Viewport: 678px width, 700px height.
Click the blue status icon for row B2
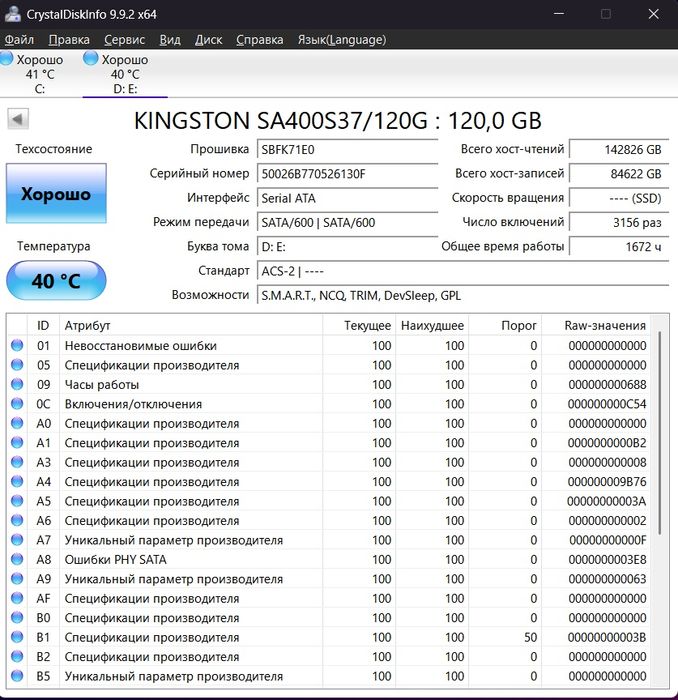pyautogui.click(x=17, y=656)
